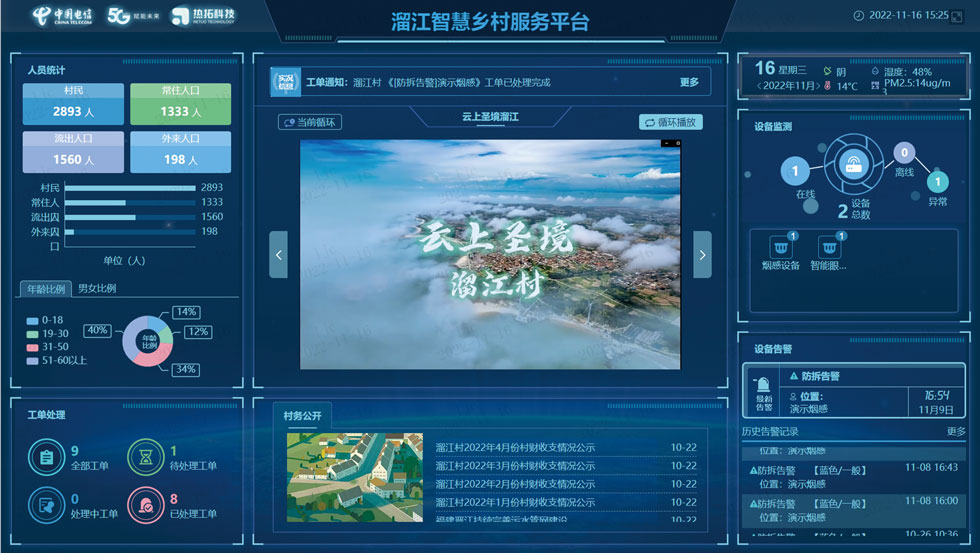Screen dimensions: 980x553
Task: Click 更多 beside 历史告警记录
Action: (x=956, y=431)
